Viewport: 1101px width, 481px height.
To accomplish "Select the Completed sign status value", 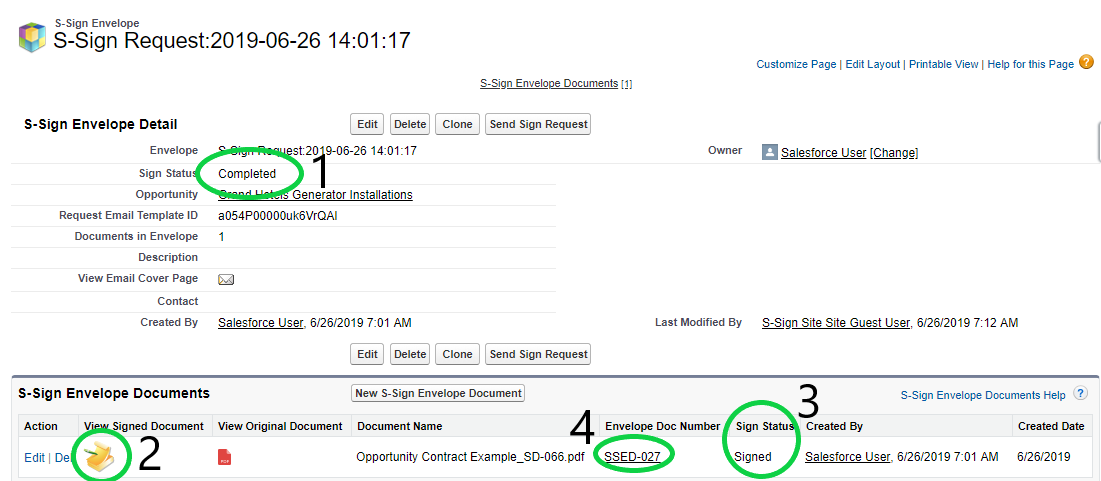I will click(247, 173).
